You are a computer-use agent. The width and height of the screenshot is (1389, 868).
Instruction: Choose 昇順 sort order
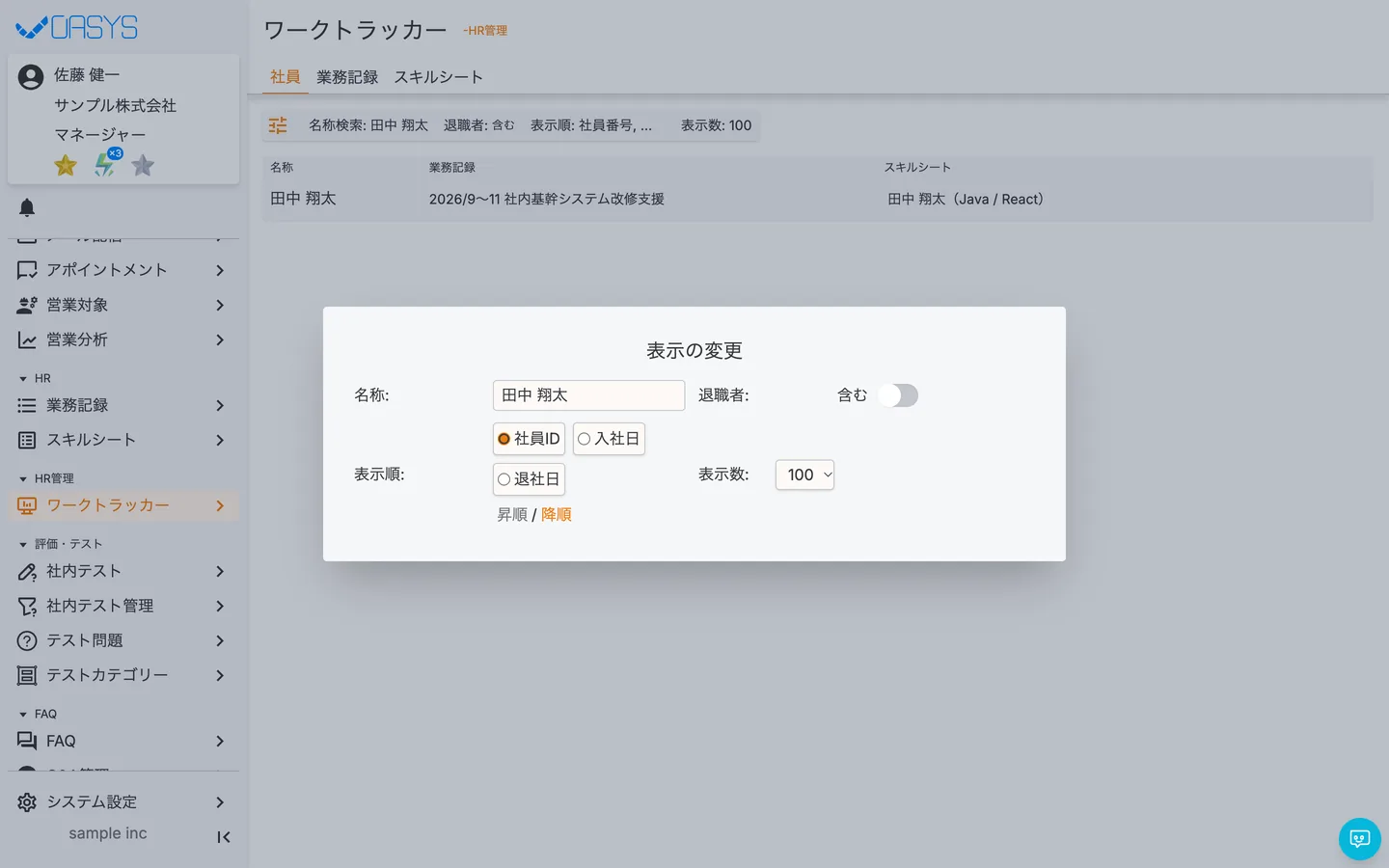tap(512, 515)
